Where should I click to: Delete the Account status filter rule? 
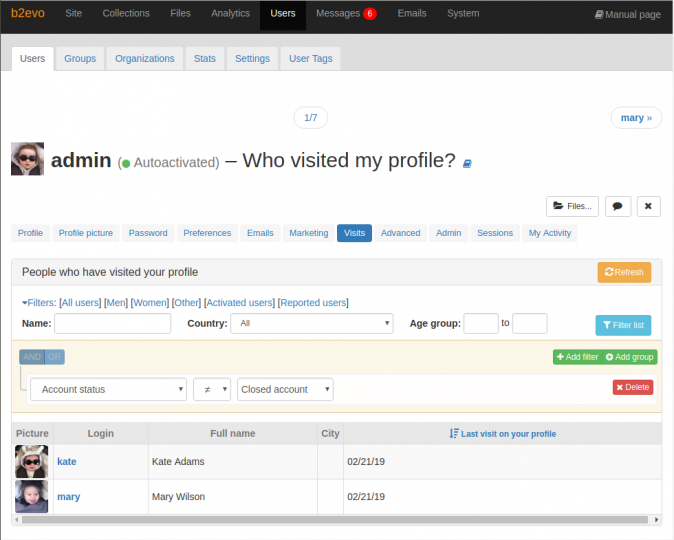pos(633,387)
